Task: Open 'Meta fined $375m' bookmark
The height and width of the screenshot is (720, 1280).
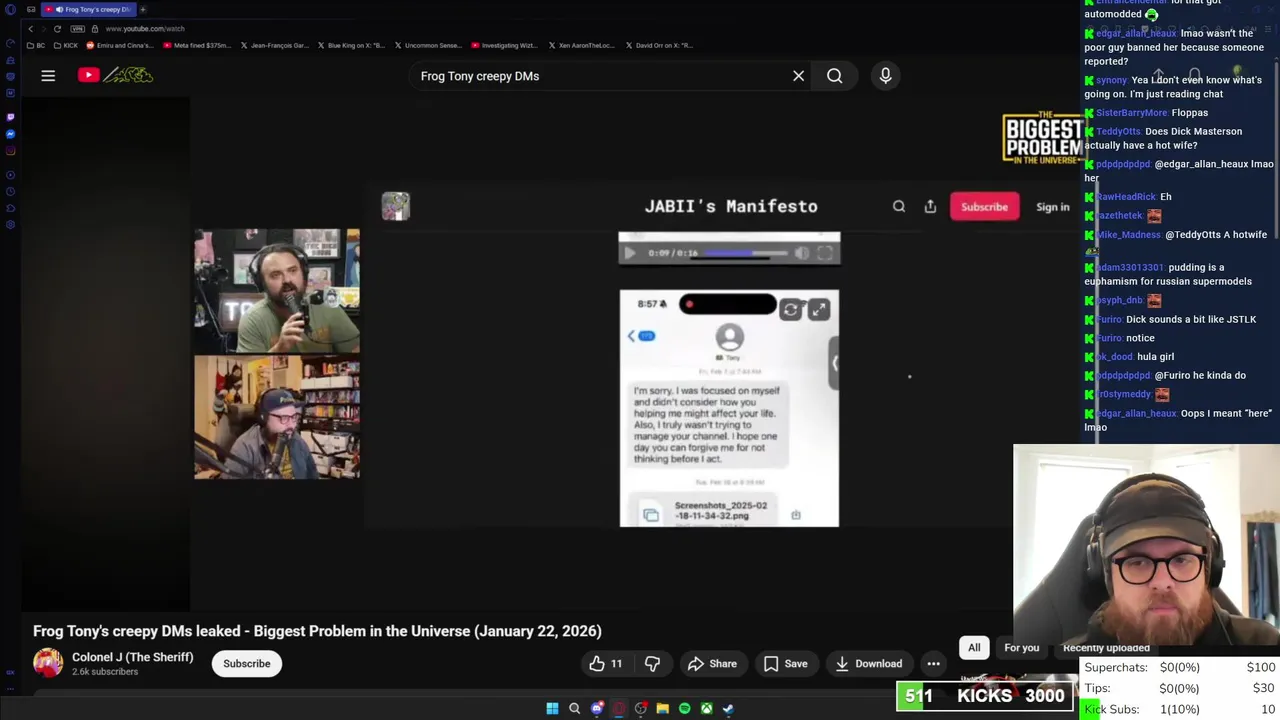Action: click(x=195, y=45)
